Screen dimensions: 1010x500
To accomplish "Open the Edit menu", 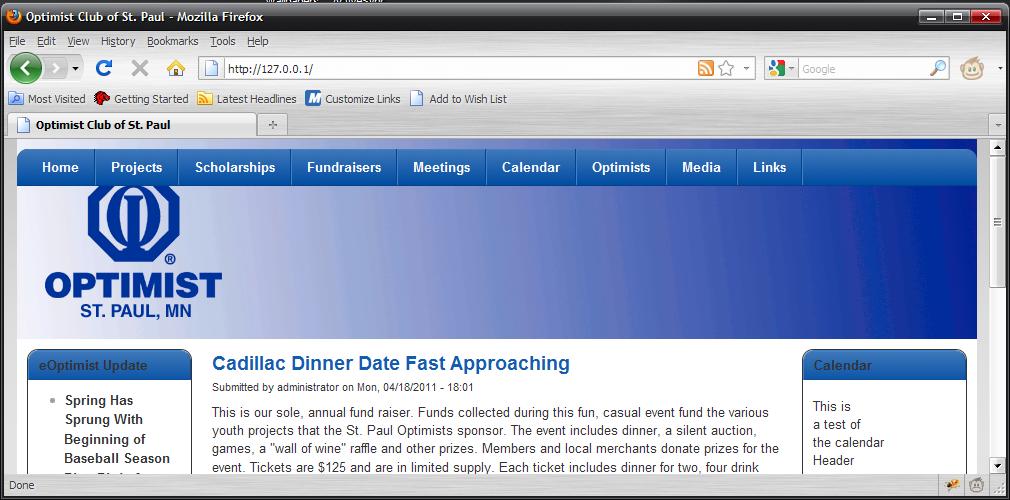I will coord(46,41).
